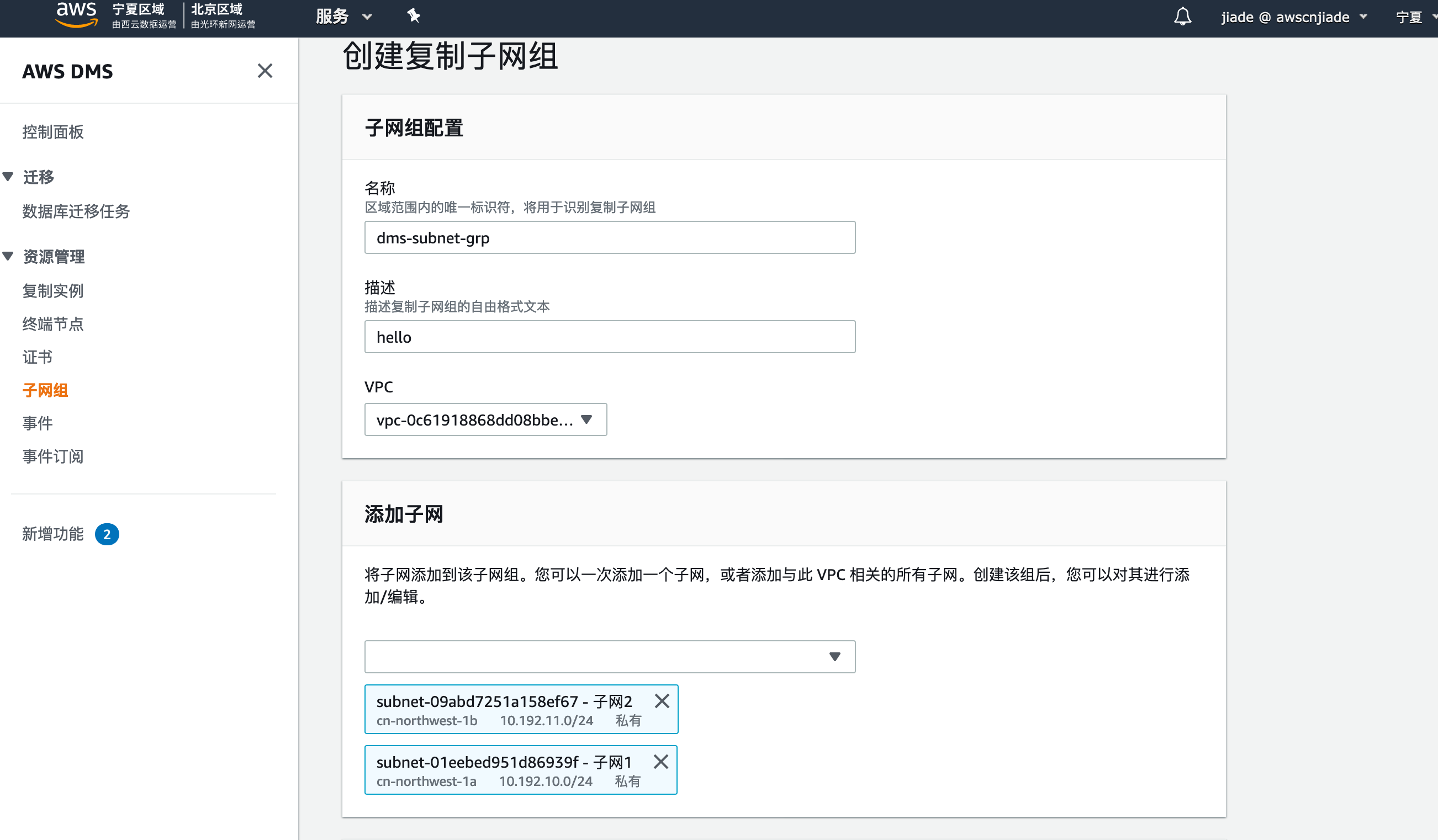Remove subnet 子网1 from the subnet group
Viewport: 1438px width, 840px height.
[662, 762]
